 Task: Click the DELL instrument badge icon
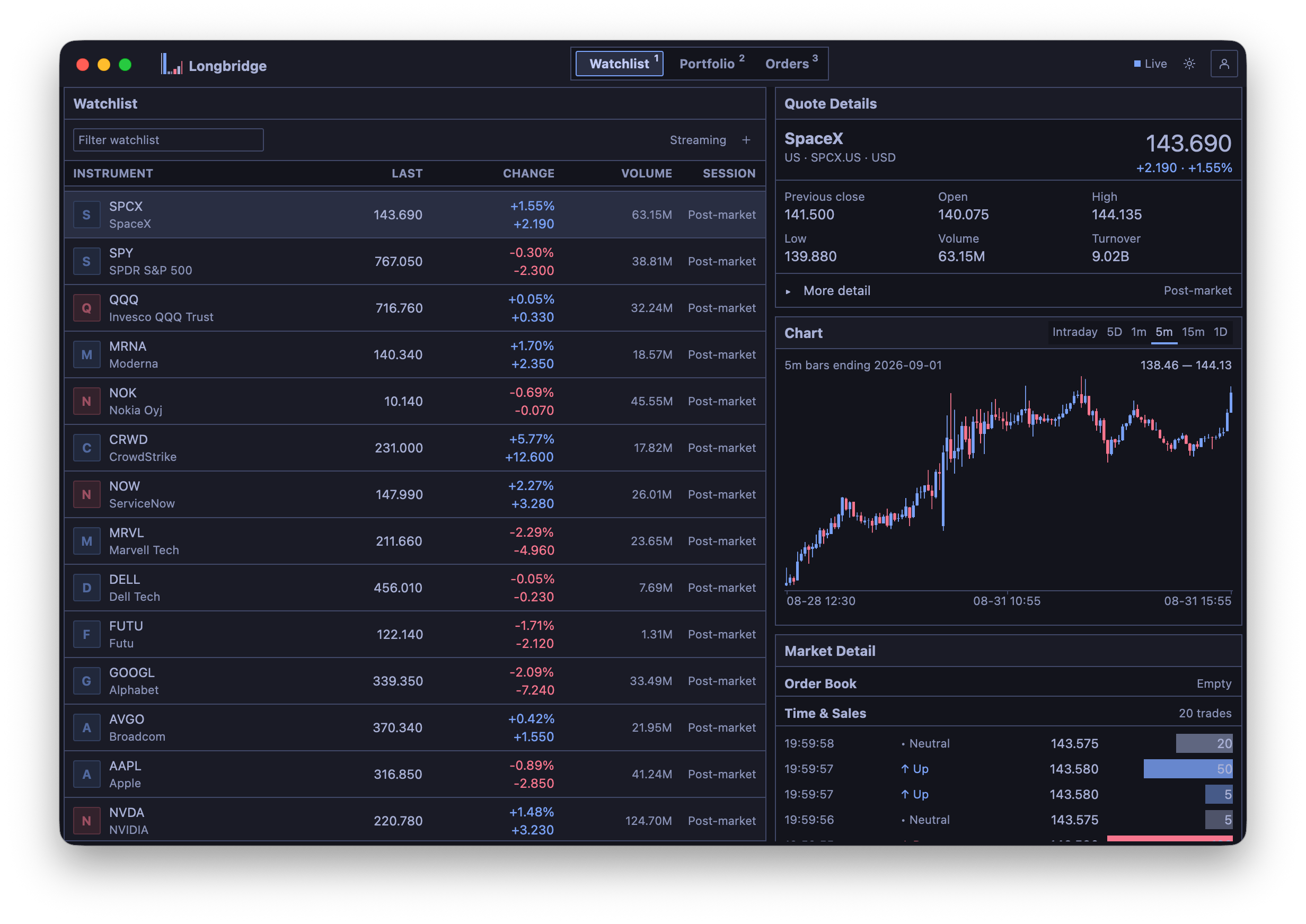point(86,588)
